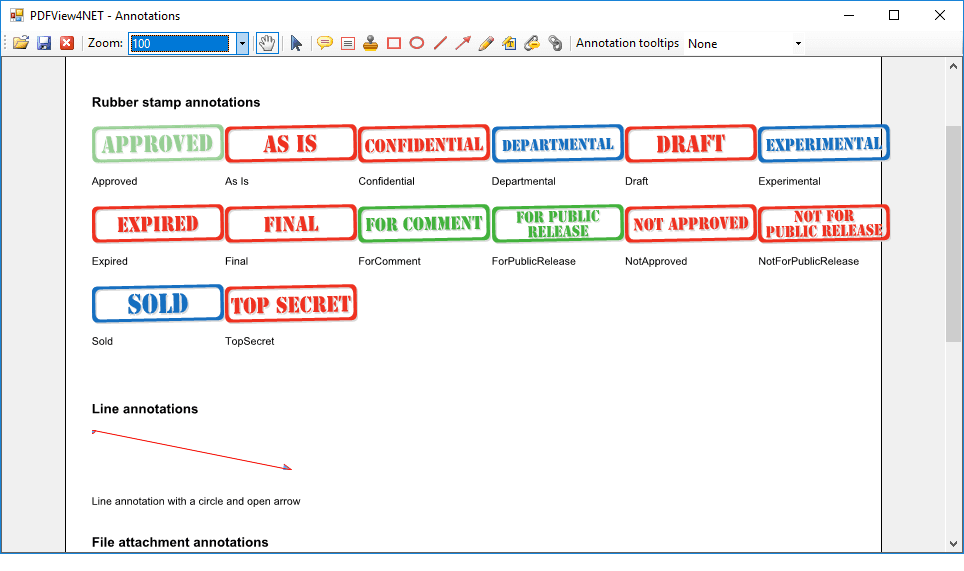Click the 'NotForPublicRelease' caption text

(x=808, y=261)
